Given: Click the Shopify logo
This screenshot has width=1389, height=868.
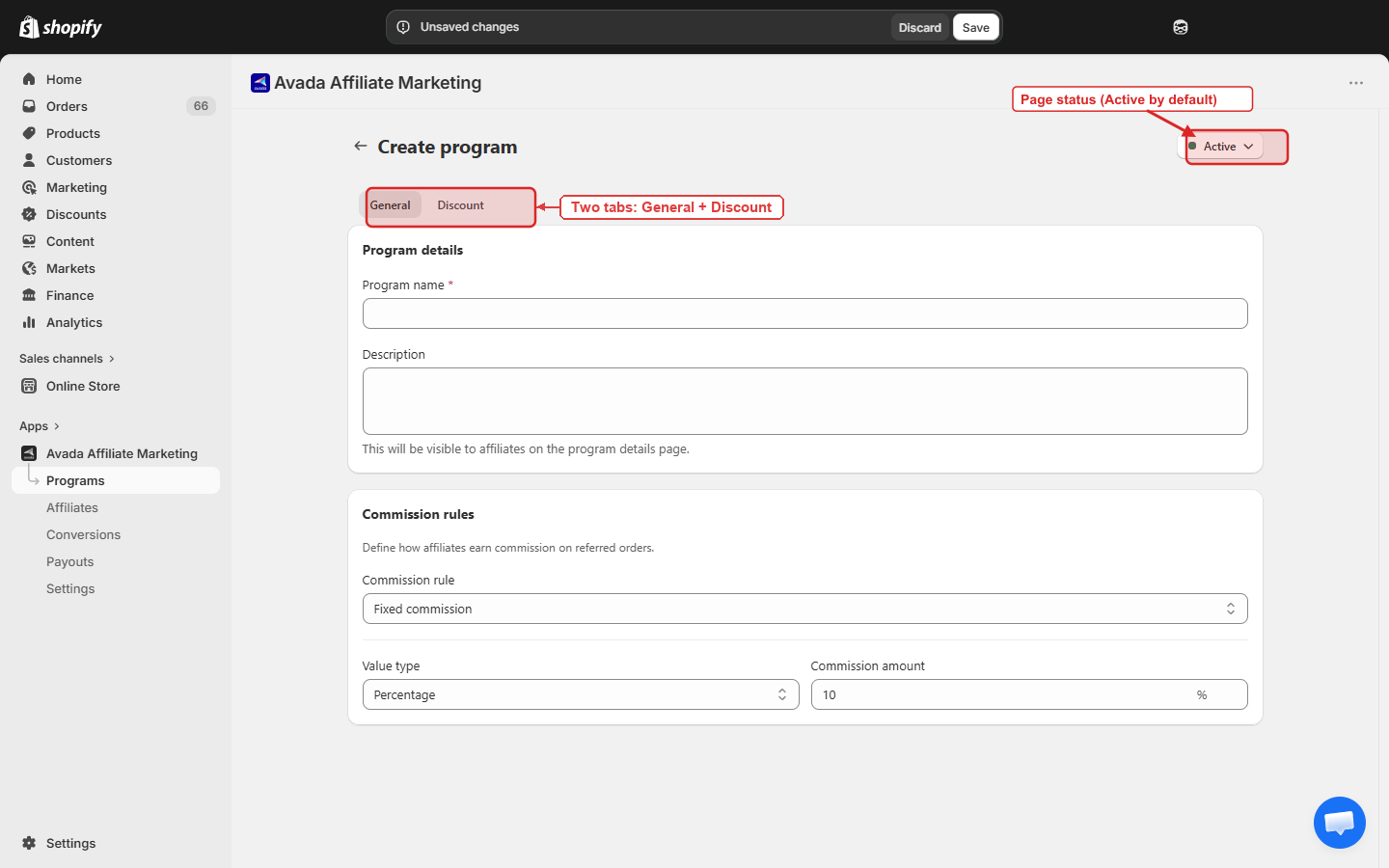Looking at the screenshot, I should coord(61,27).
